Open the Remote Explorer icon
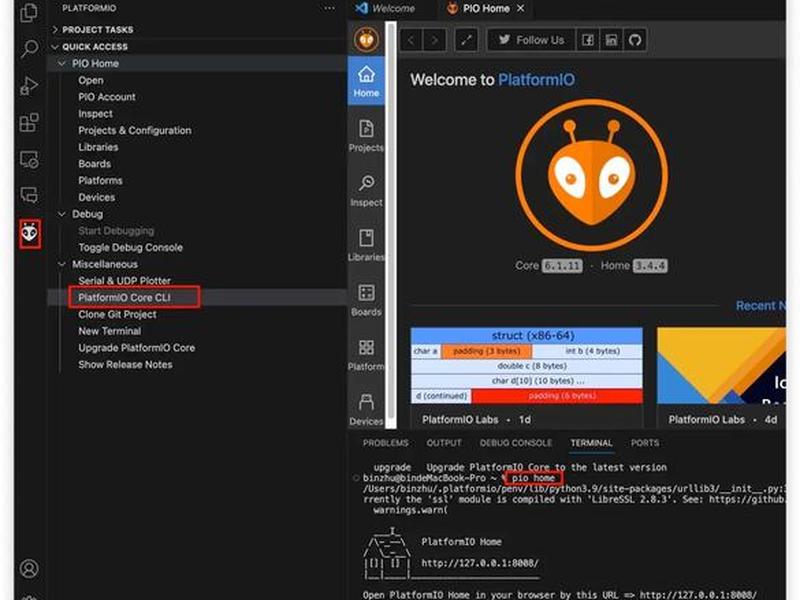The width and height of the screenshot is (800, 600). click(x=29, y=160)
